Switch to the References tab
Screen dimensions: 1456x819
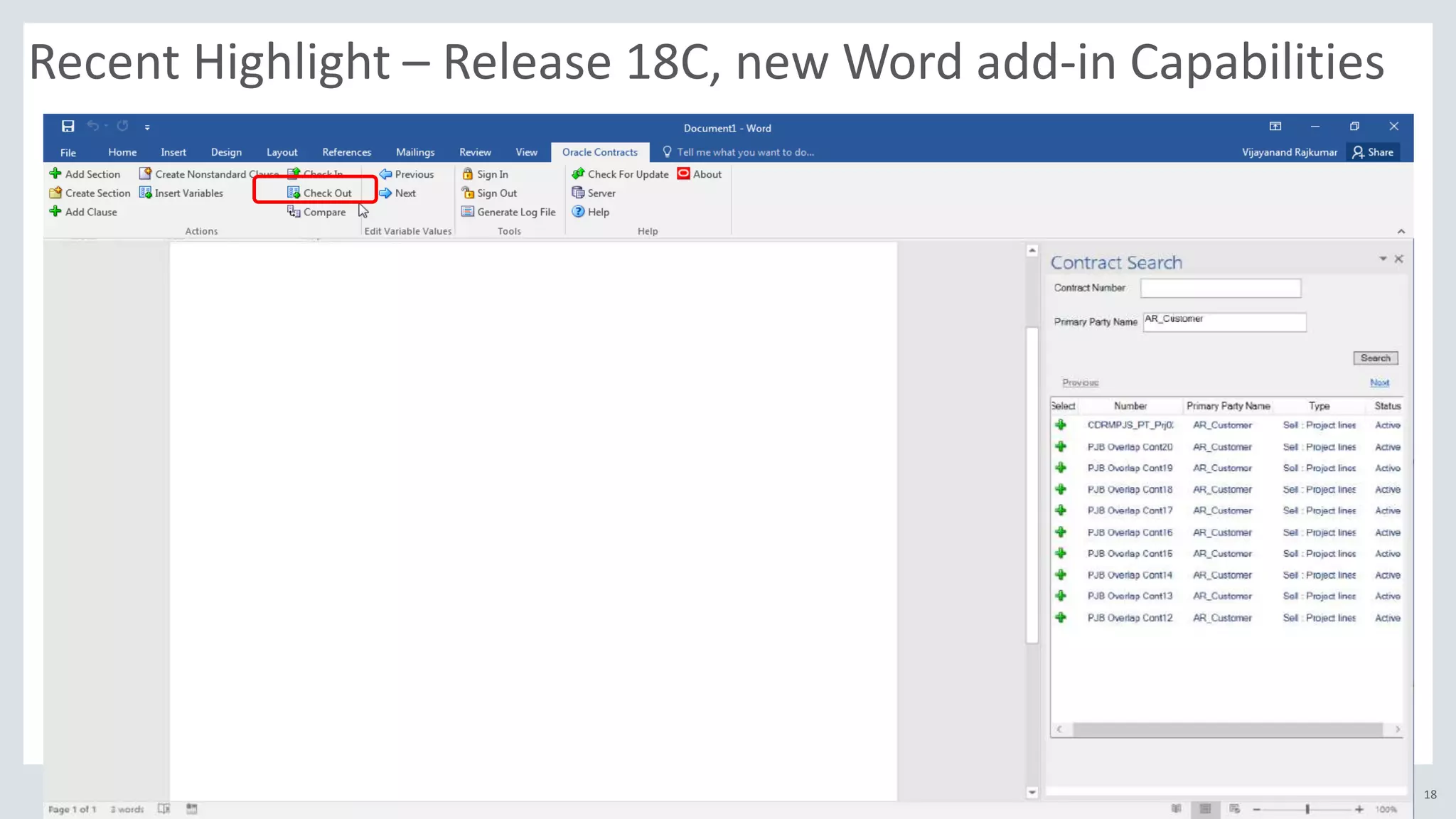pos(347,152)
